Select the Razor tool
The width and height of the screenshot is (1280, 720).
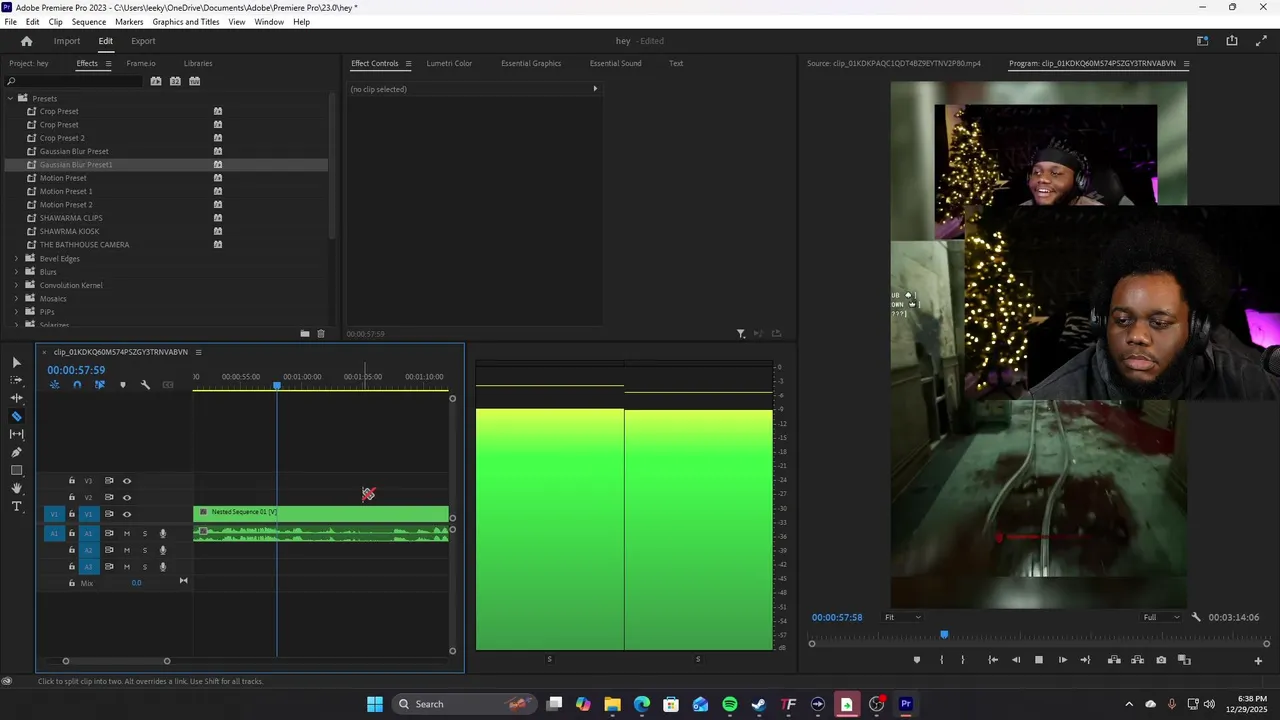(16, 416)
